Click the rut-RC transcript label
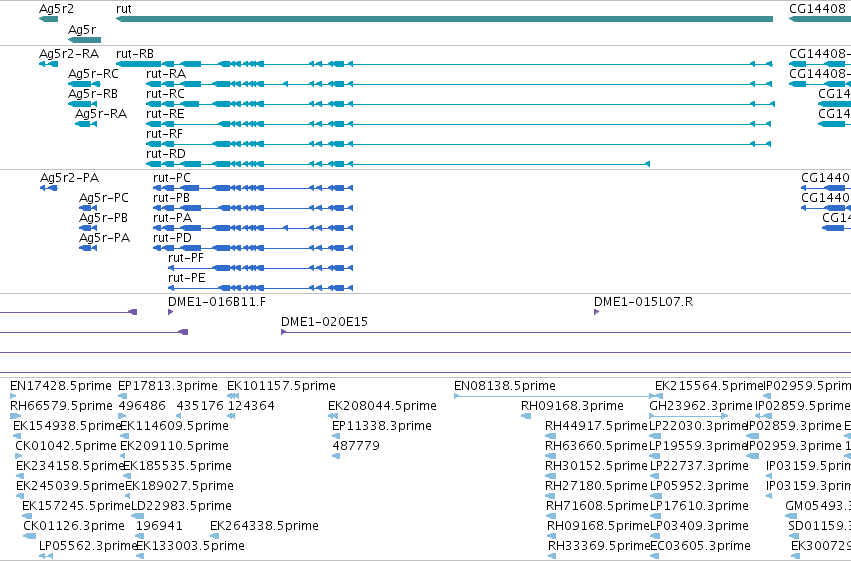851x561 pixels. [165, 94]
